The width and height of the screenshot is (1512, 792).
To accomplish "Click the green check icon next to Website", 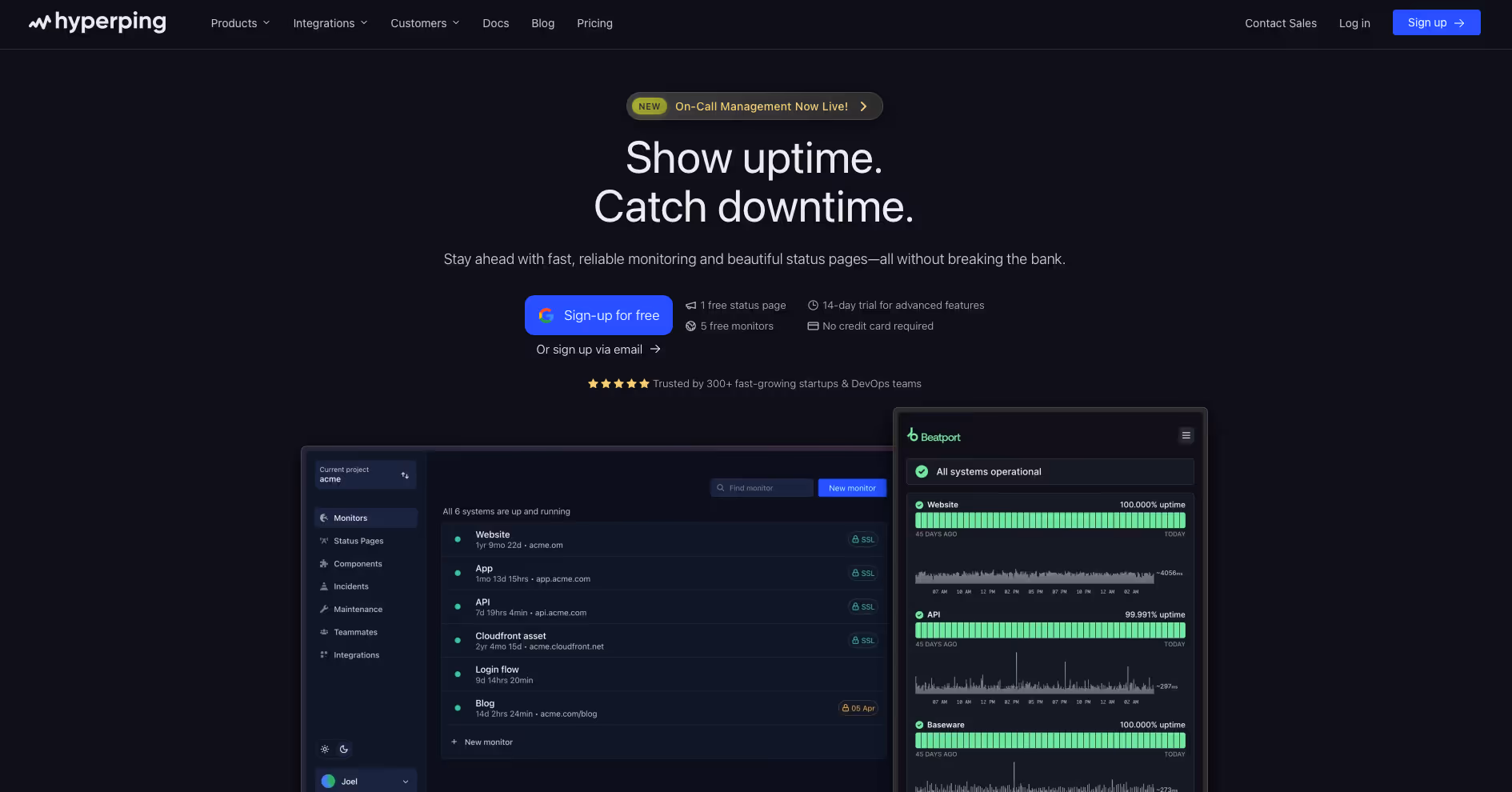I will pyautogui.click(x=919, y=505).
